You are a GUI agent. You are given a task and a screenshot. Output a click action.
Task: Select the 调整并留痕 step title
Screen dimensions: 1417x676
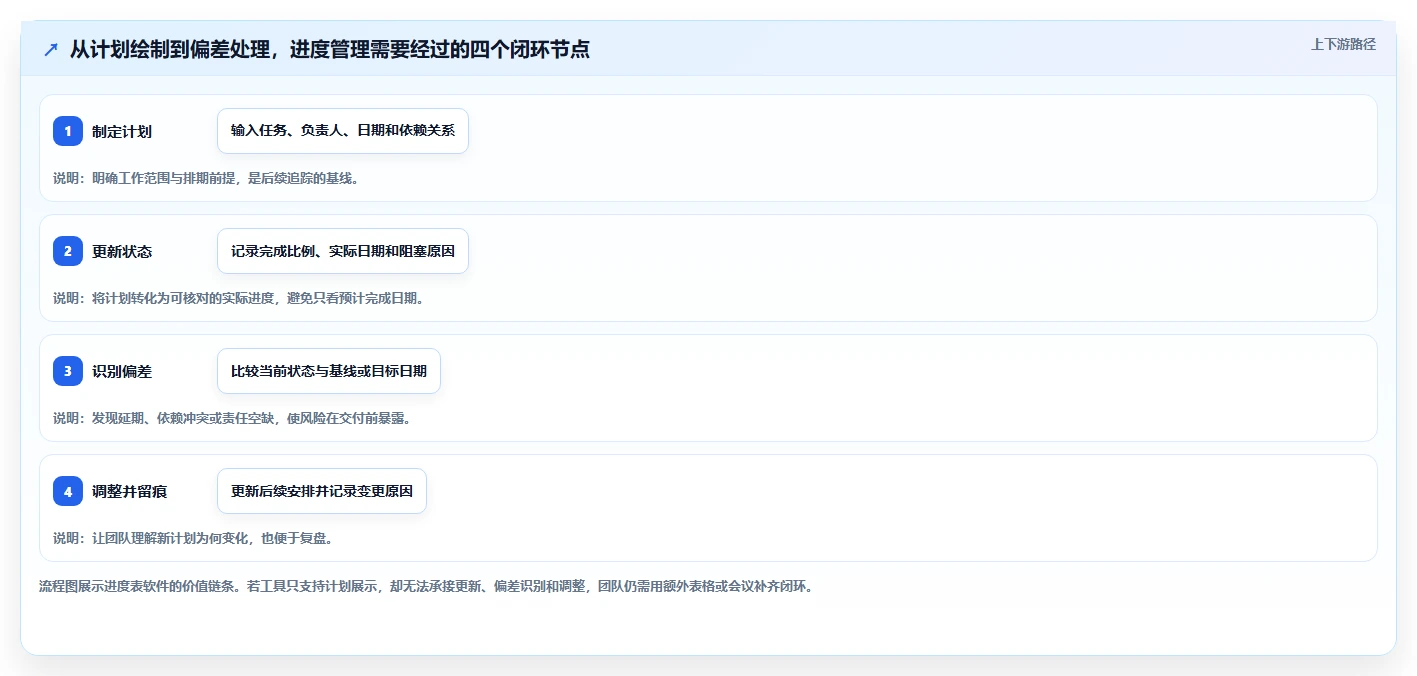pos(130,491)
